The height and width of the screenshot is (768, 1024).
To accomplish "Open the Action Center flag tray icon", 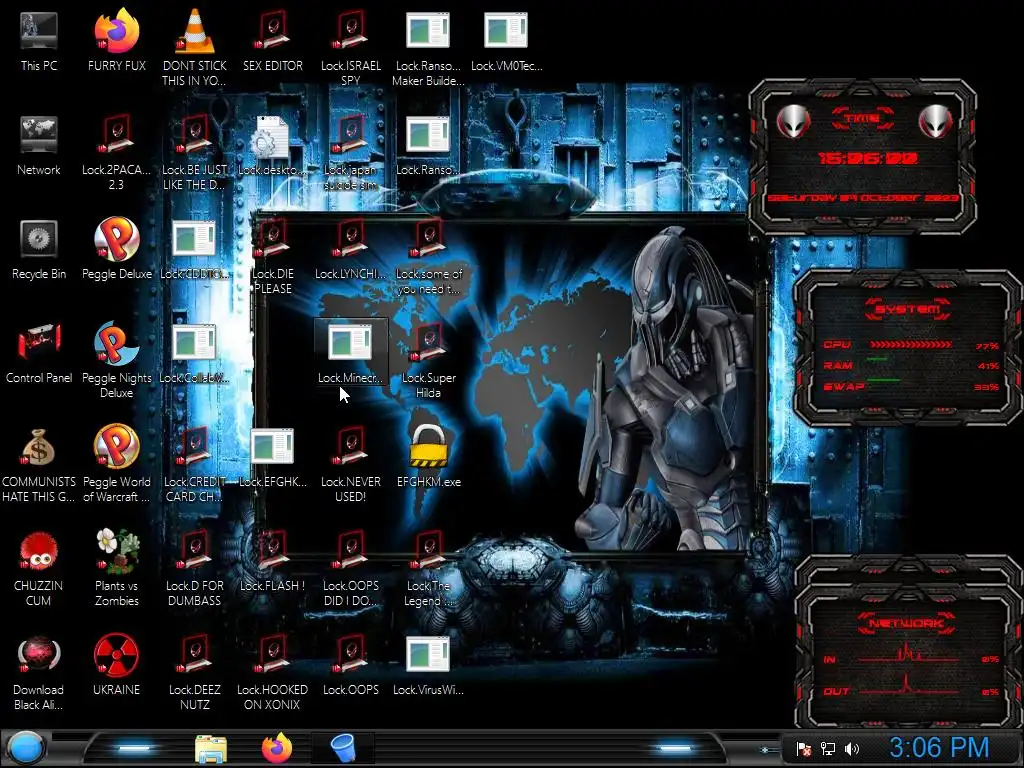I will (x=804, y=749).
